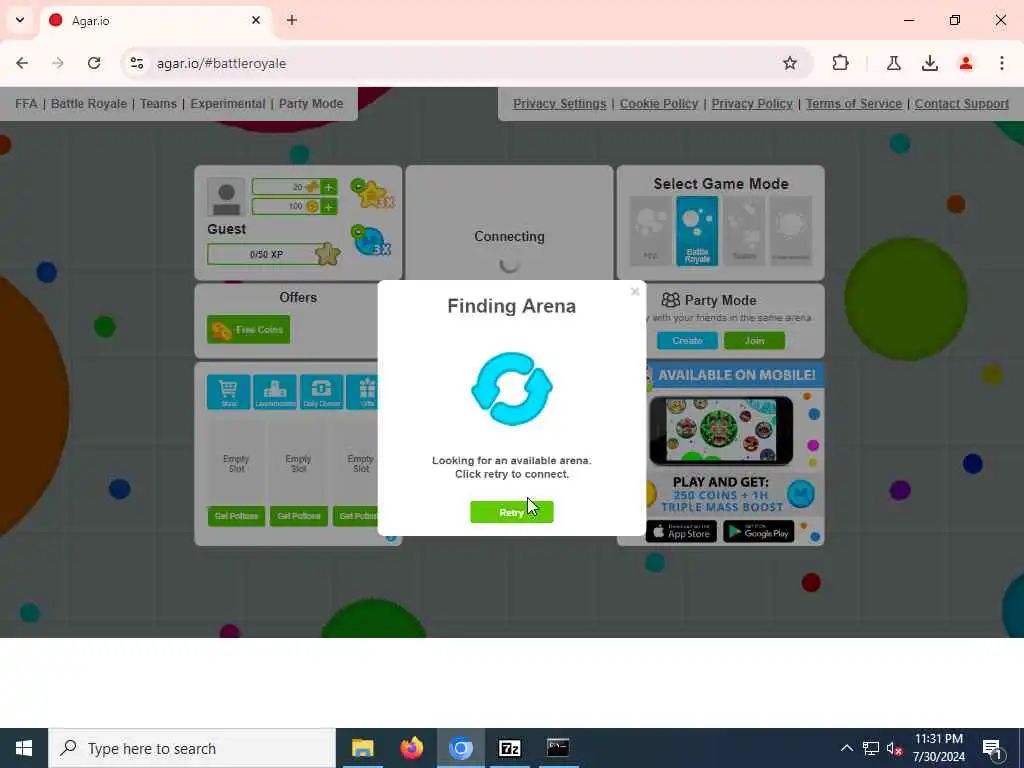
Task: Open the Gifts icon
Action: point(362,392)
